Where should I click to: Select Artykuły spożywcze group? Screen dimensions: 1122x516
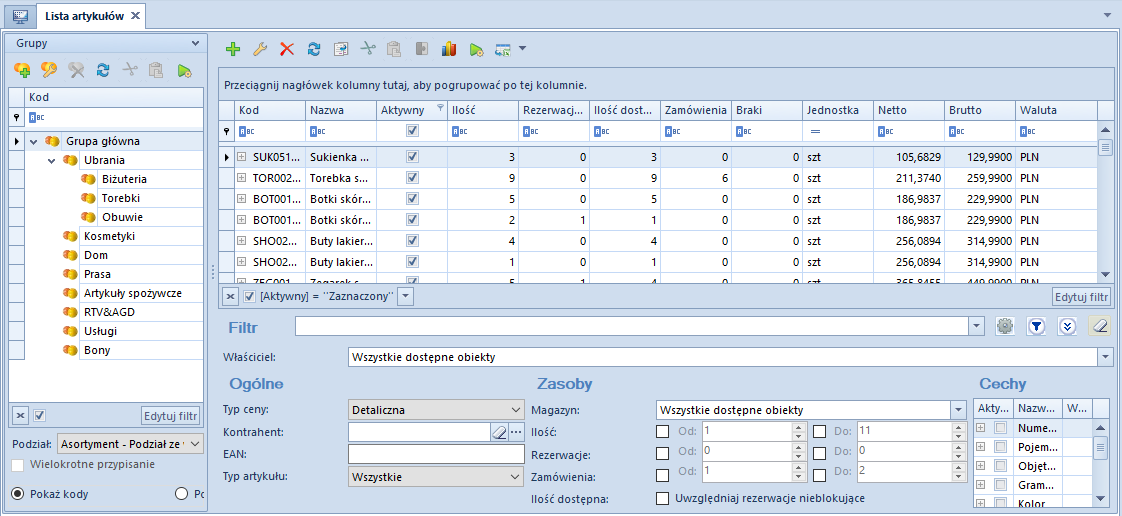point(132,293)
